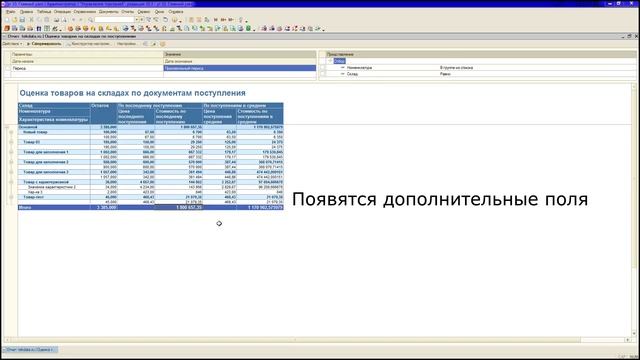Image resolution: width=640 pixels, height=360 pixels.
Task: Open the Справка menu
Action: point(176,12)
